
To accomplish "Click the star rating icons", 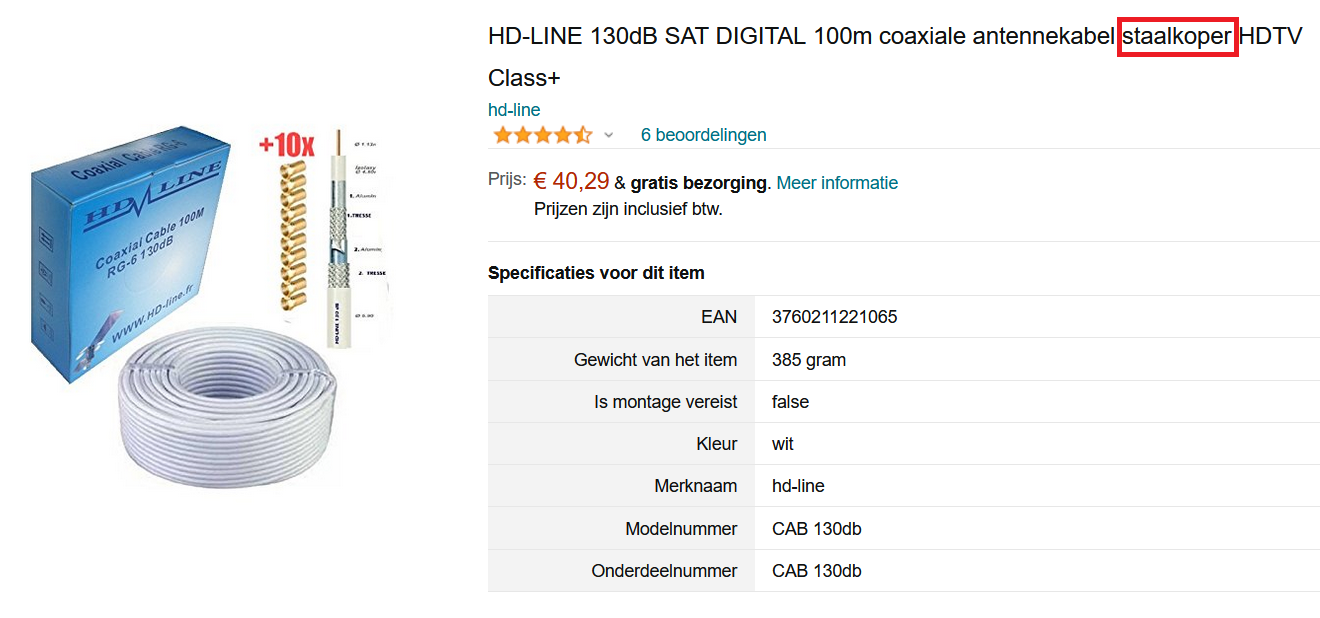I will 542,135.
